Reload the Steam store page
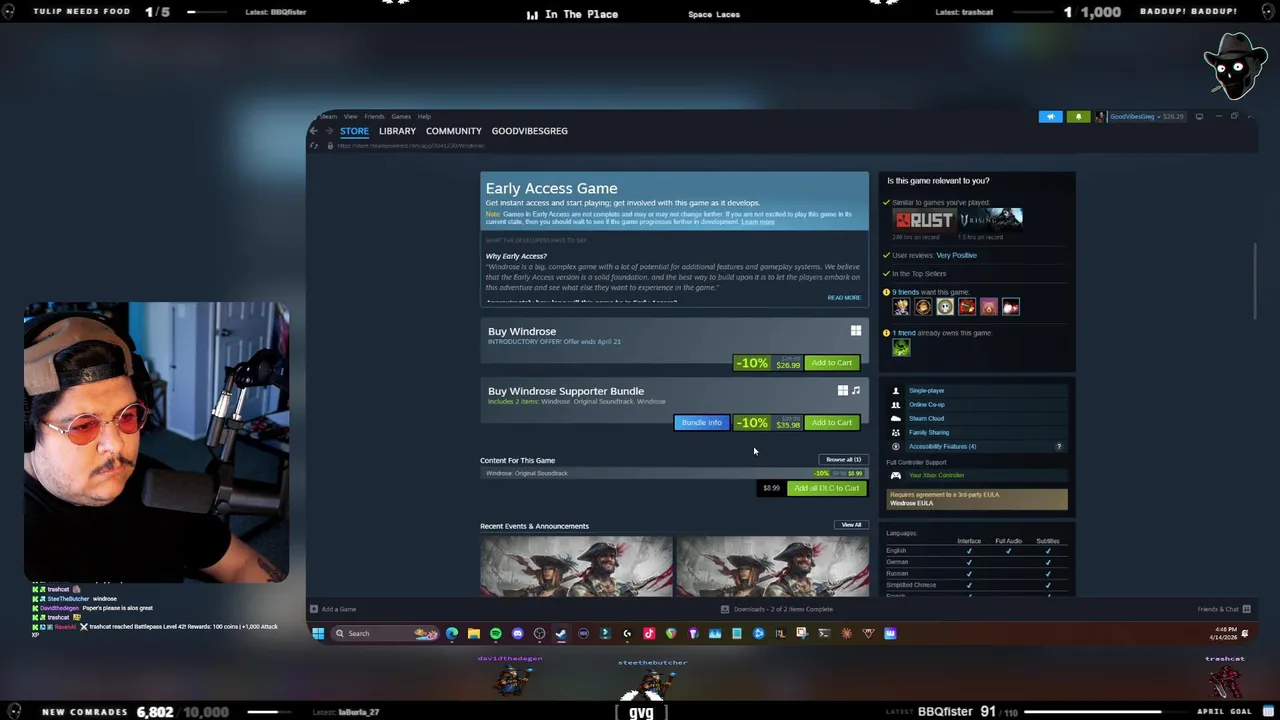Viewport: 1280px width, 720px height. [314, 146]
